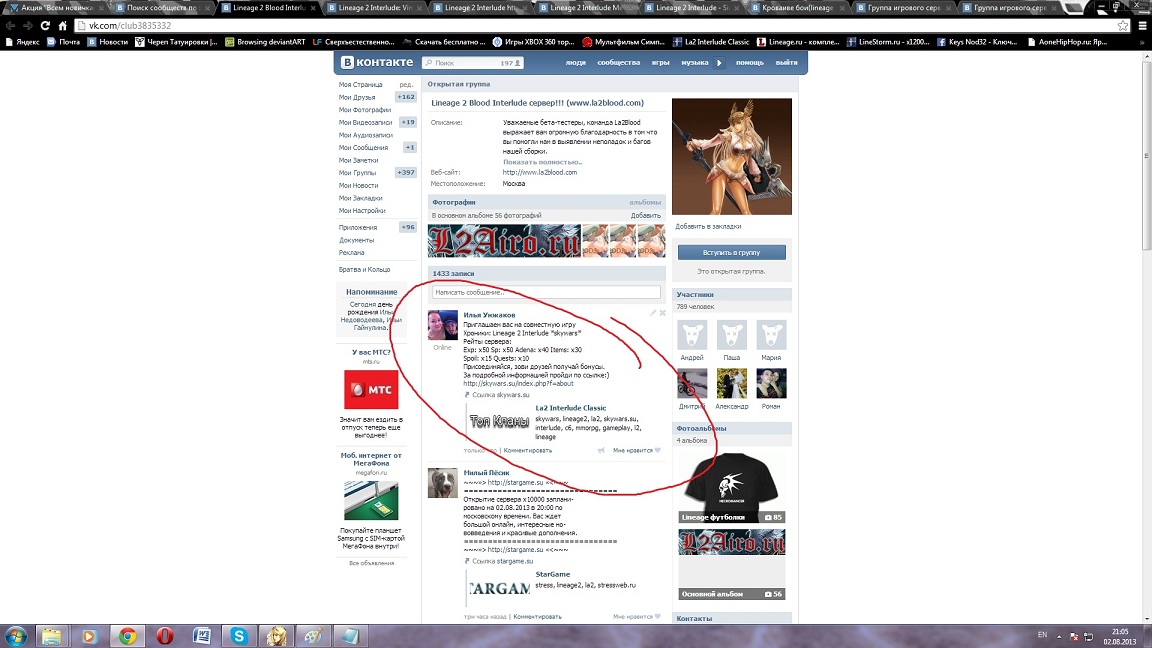This screenshot has width=1152, height=648.
Task: Open website link http://www.la2blood.com
Action: [540, 173]
